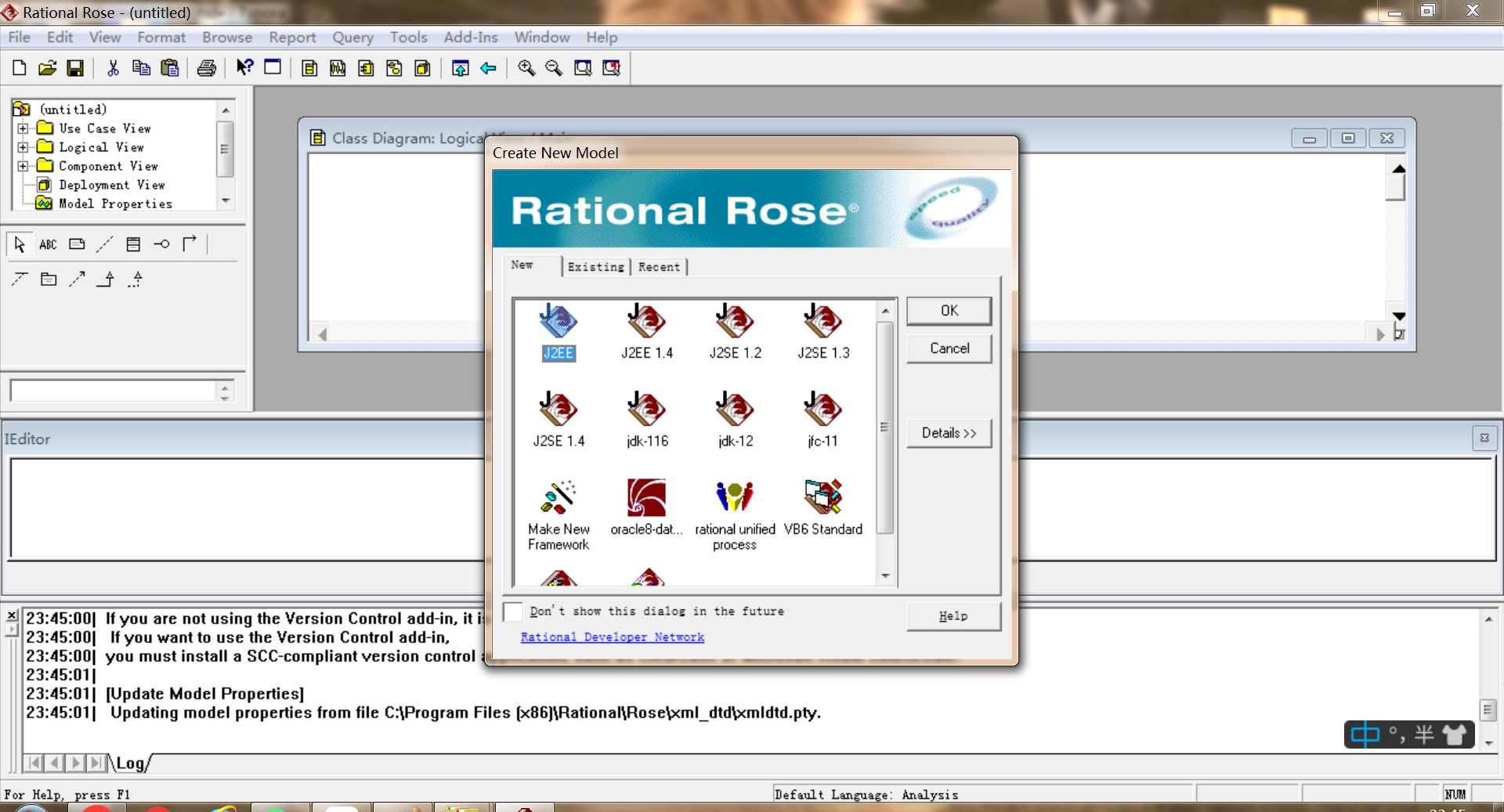Close the IEditor panel
Image resolution: width=1504 pixels, height=812 pixels.
coord(1484,438)
